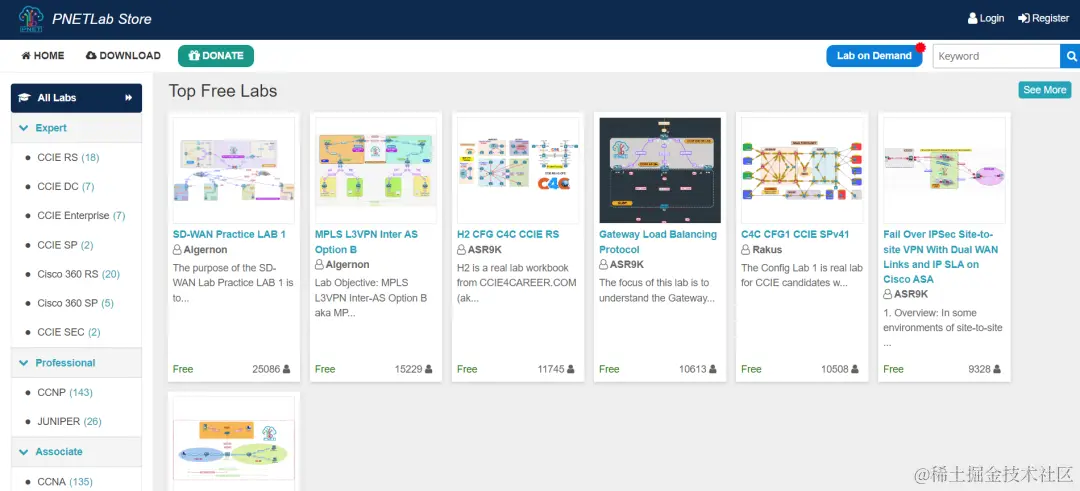Click user icon beside Rakus
The width and height of the screenshot is (1080, 491).
coord(745,249)
